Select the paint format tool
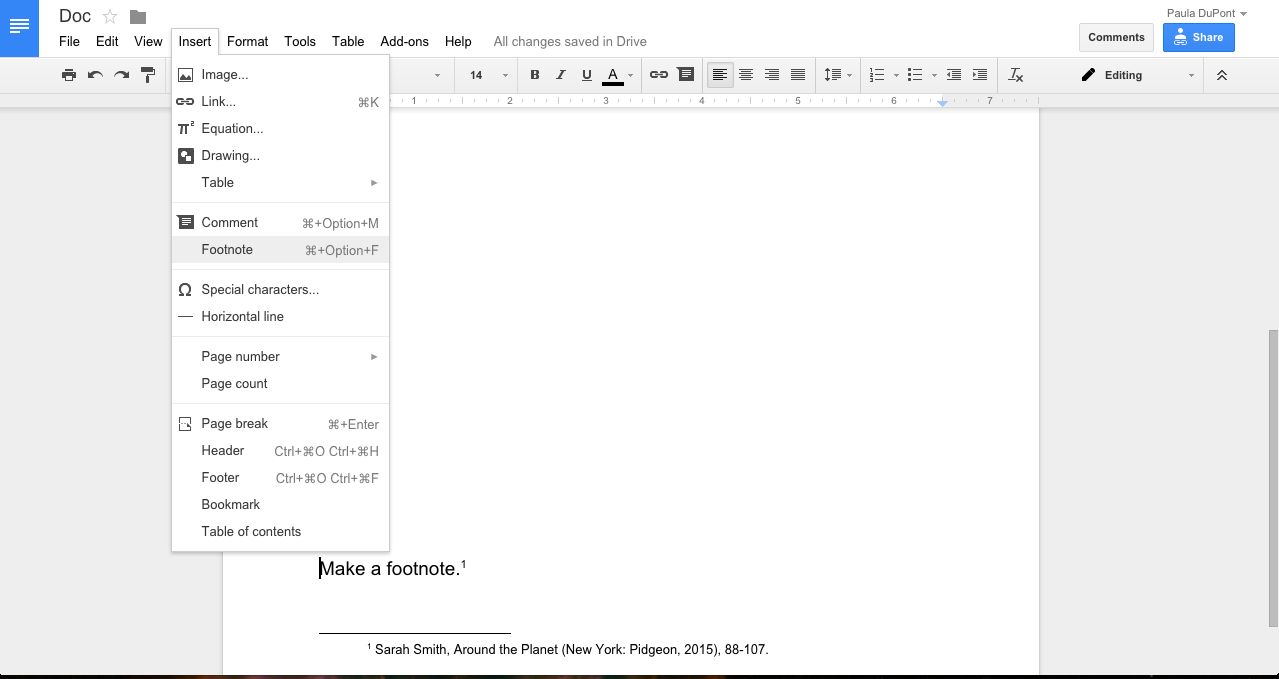Viewport: 1279px width, 679px height. pyautogui.click(x=147, y=74)
